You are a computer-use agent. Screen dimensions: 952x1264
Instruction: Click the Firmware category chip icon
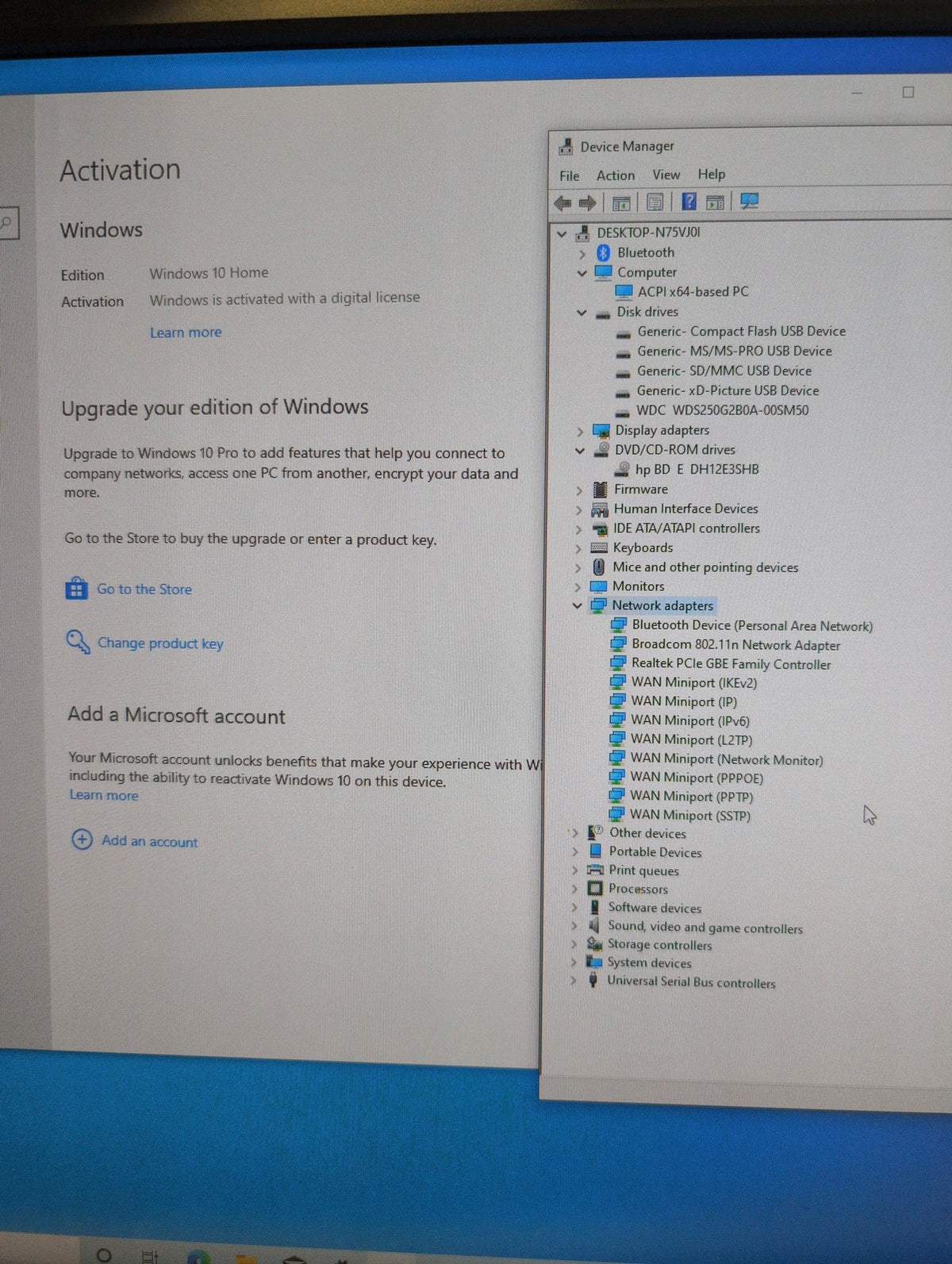click(600, 490)
